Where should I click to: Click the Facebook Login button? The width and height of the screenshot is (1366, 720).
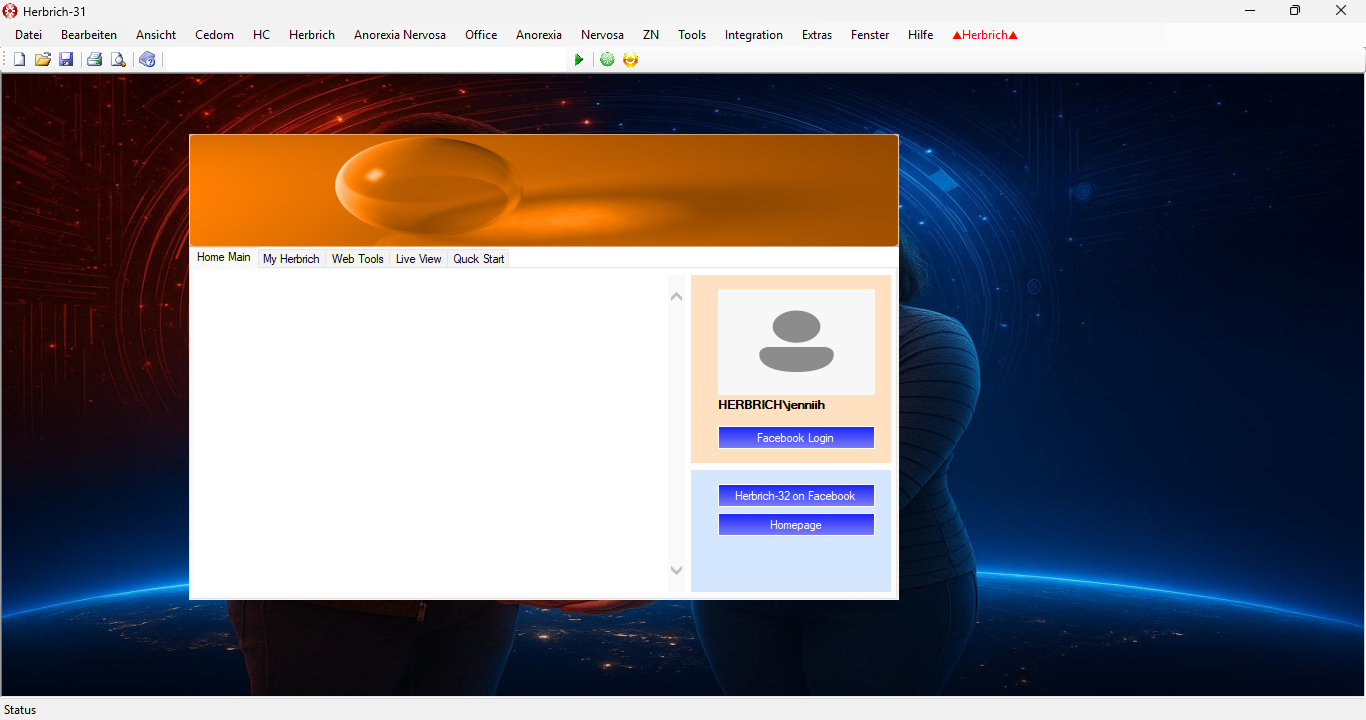[x=796, y=438]
